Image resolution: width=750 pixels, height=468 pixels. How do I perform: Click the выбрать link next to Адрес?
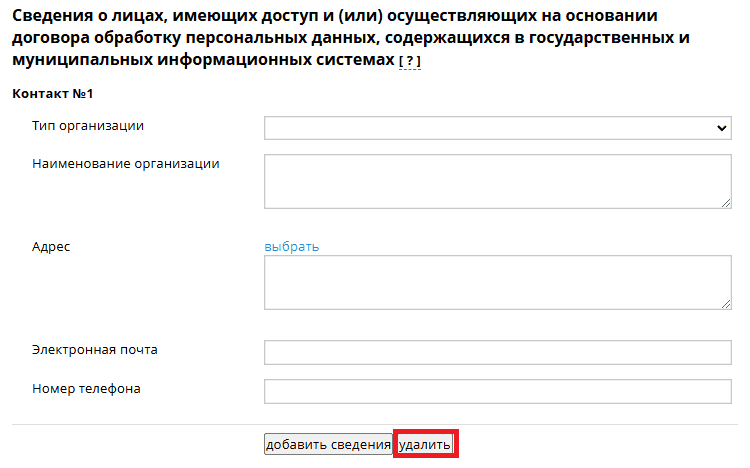point(292,247)
